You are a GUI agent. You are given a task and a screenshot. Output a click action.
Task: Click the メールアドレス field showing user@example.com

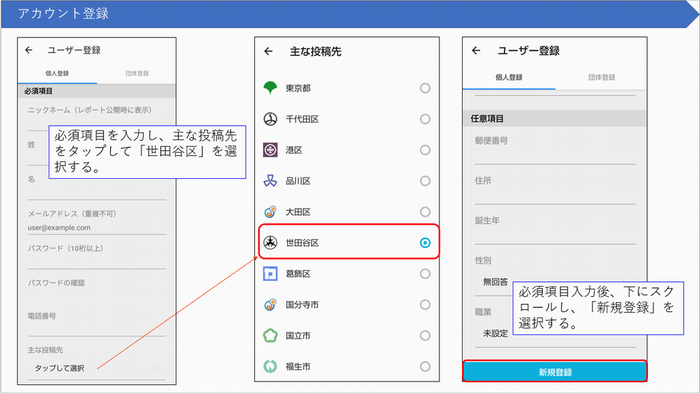click(97, 228)
